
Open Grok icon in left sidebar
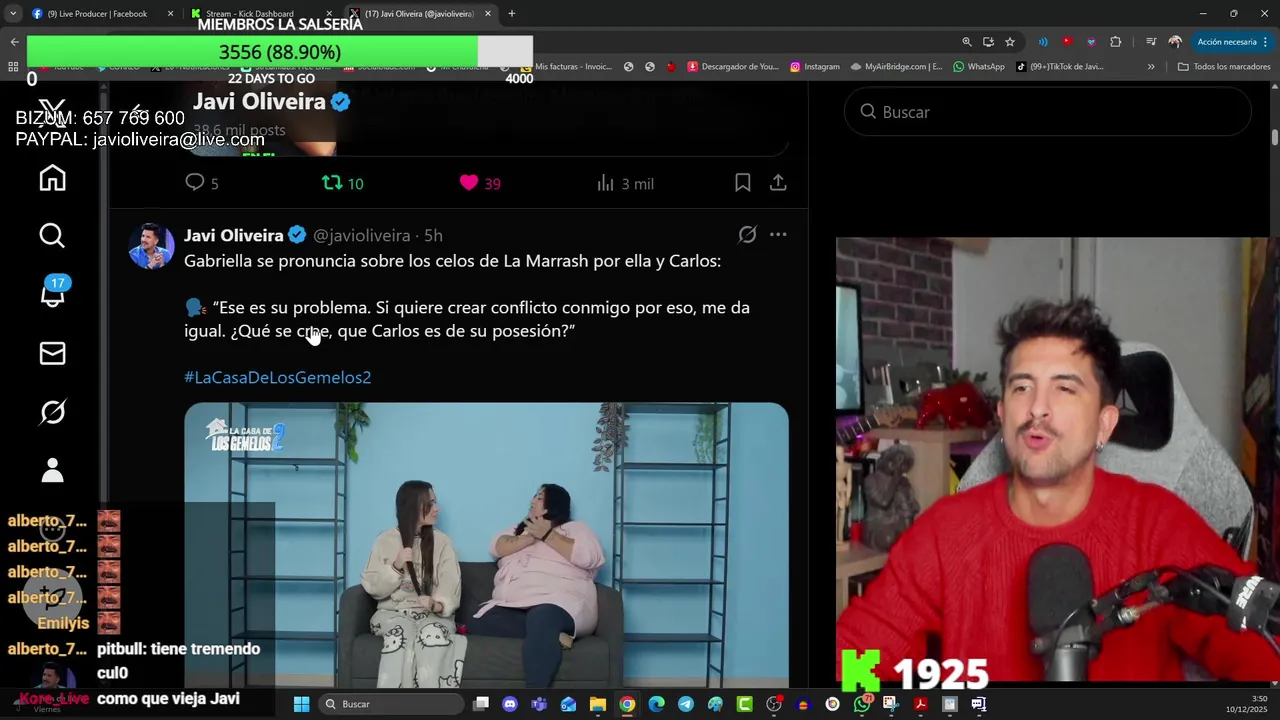click(x=52, y=411)
